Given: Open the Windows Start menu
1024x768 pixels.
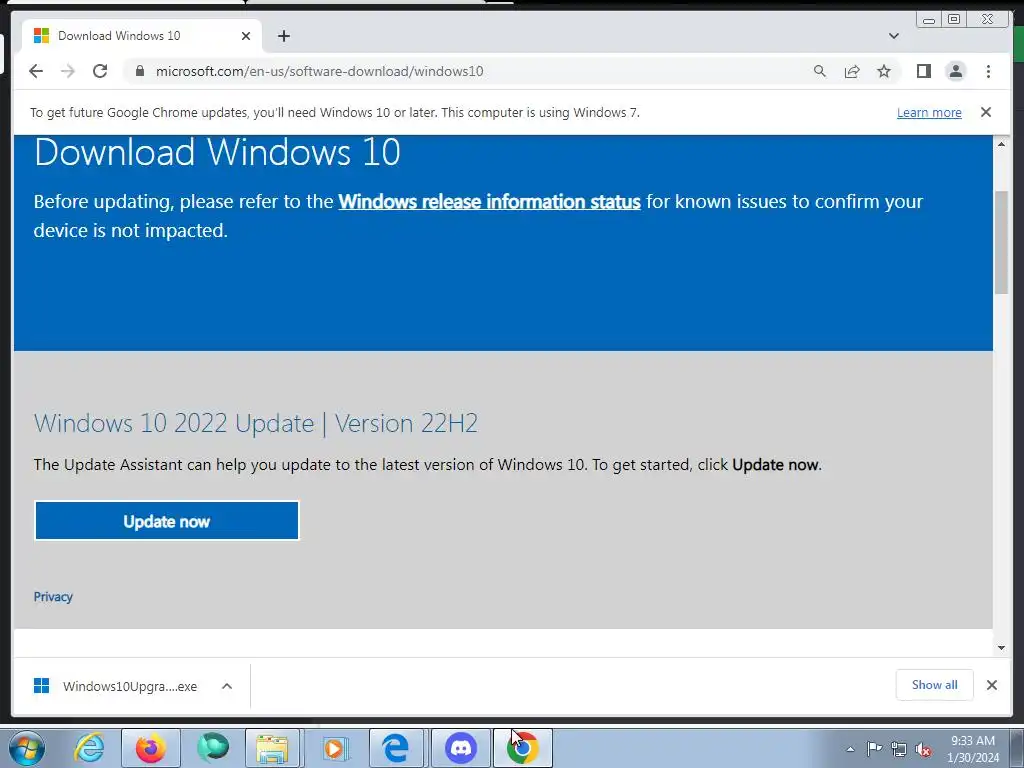Looking at the screenshot, I should [x=27, y=748].
